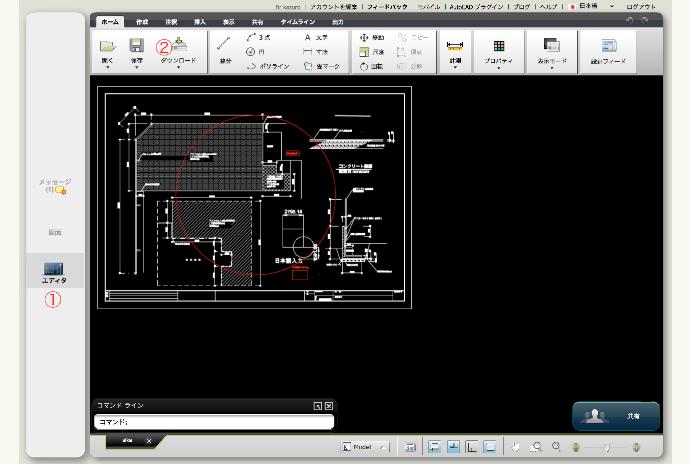Viewport: 690px width, 464px height.
Task: Close the コマンド ライン panel
Action: 329,406
